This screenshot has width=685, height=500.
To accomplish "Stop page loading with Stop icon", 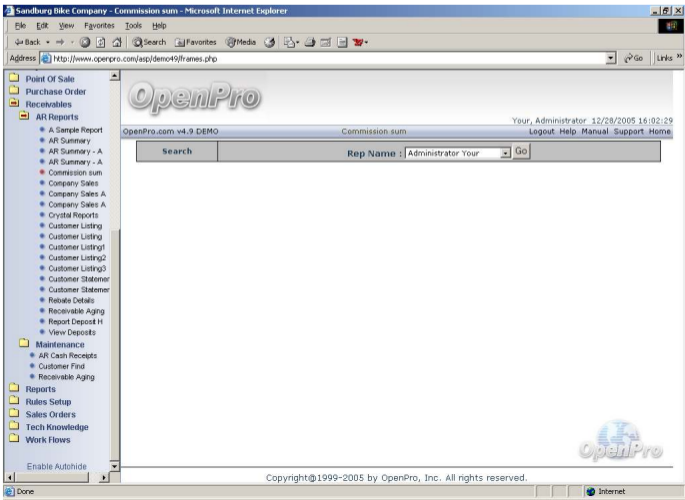I will (85, 42).
